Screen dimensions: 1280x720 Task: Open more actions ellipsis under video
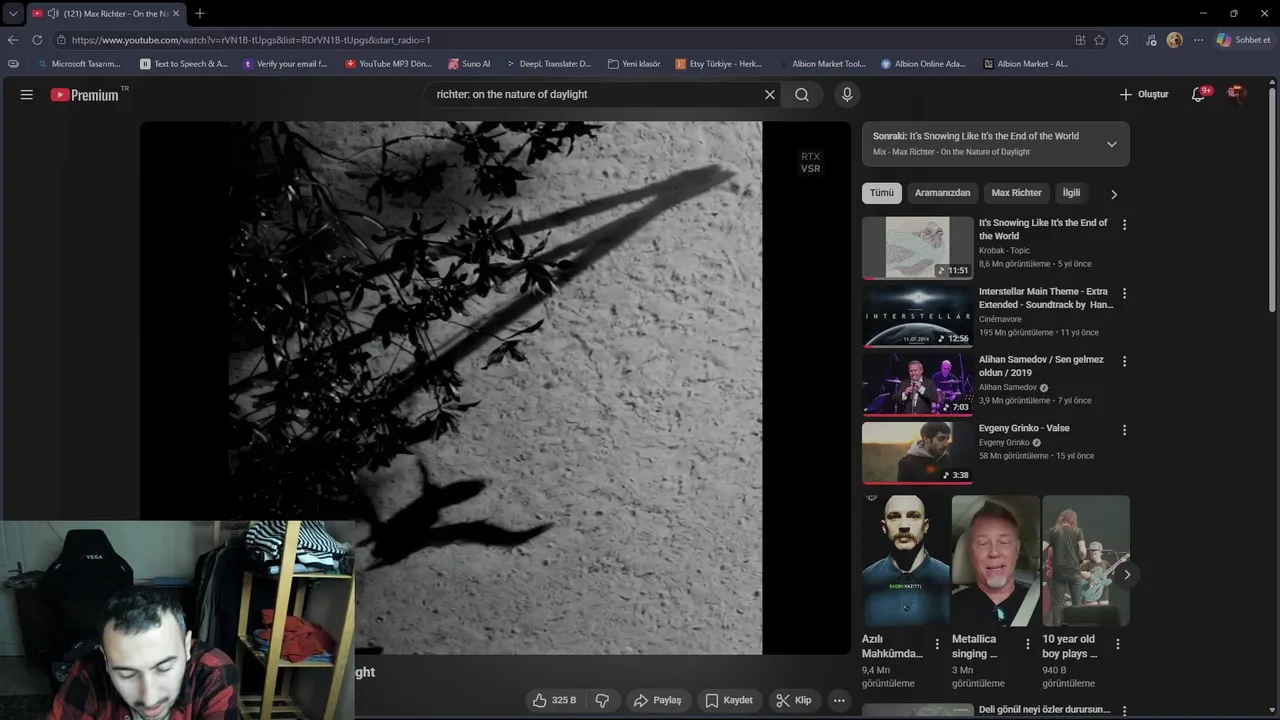pyautogui.click(x=839, y=700)
